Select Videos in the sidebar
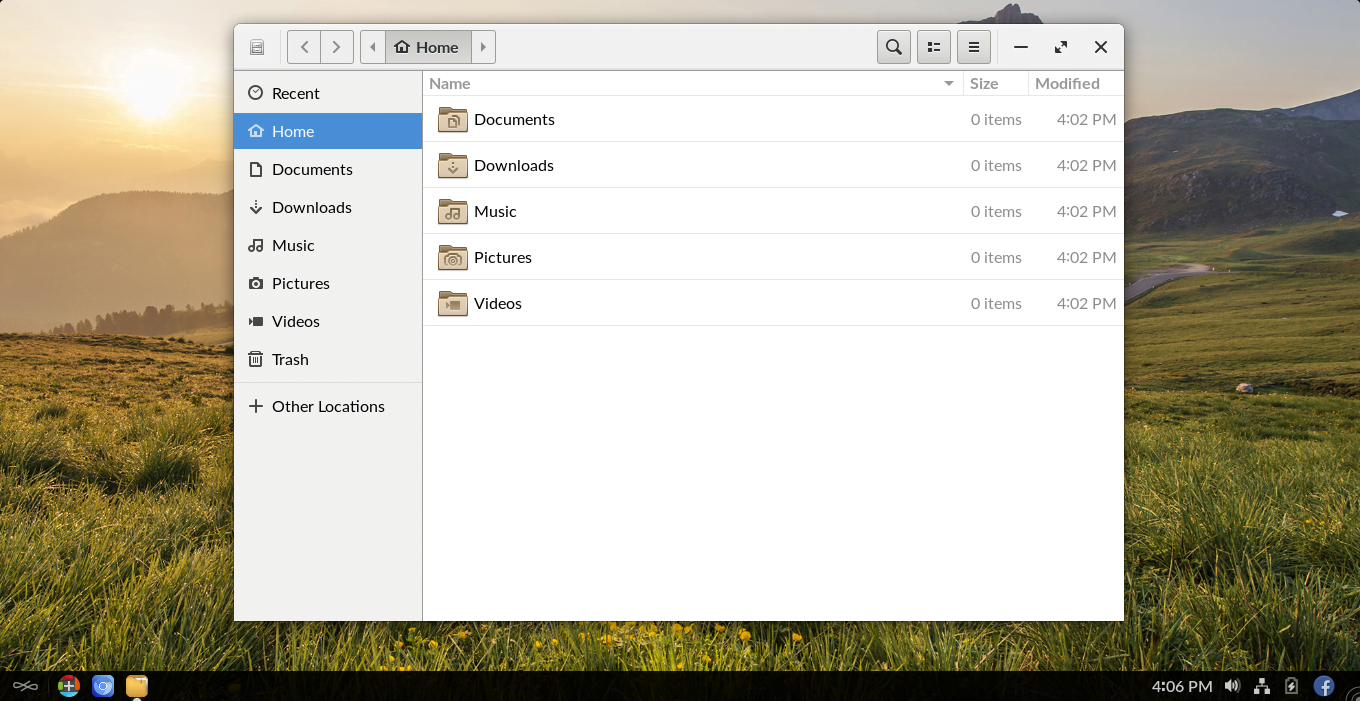 pos(328,321)
